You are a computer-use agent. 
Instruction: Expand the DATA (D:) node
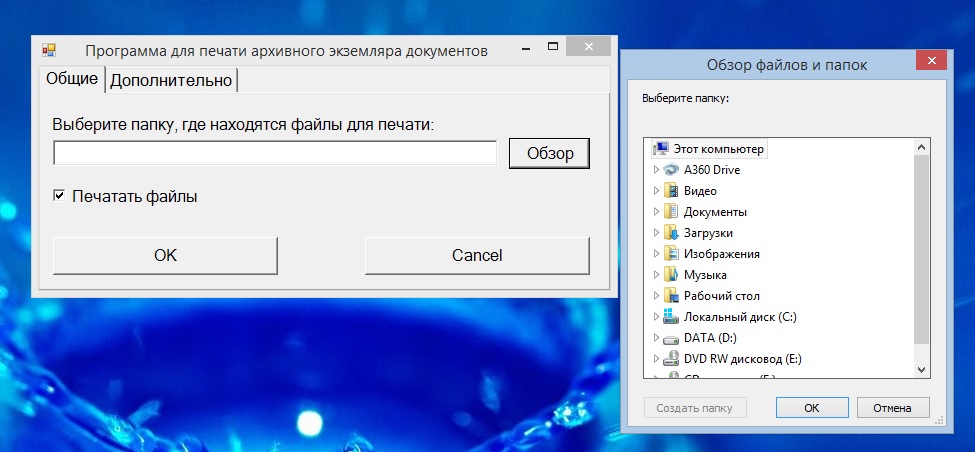click(x=656, y=338)
